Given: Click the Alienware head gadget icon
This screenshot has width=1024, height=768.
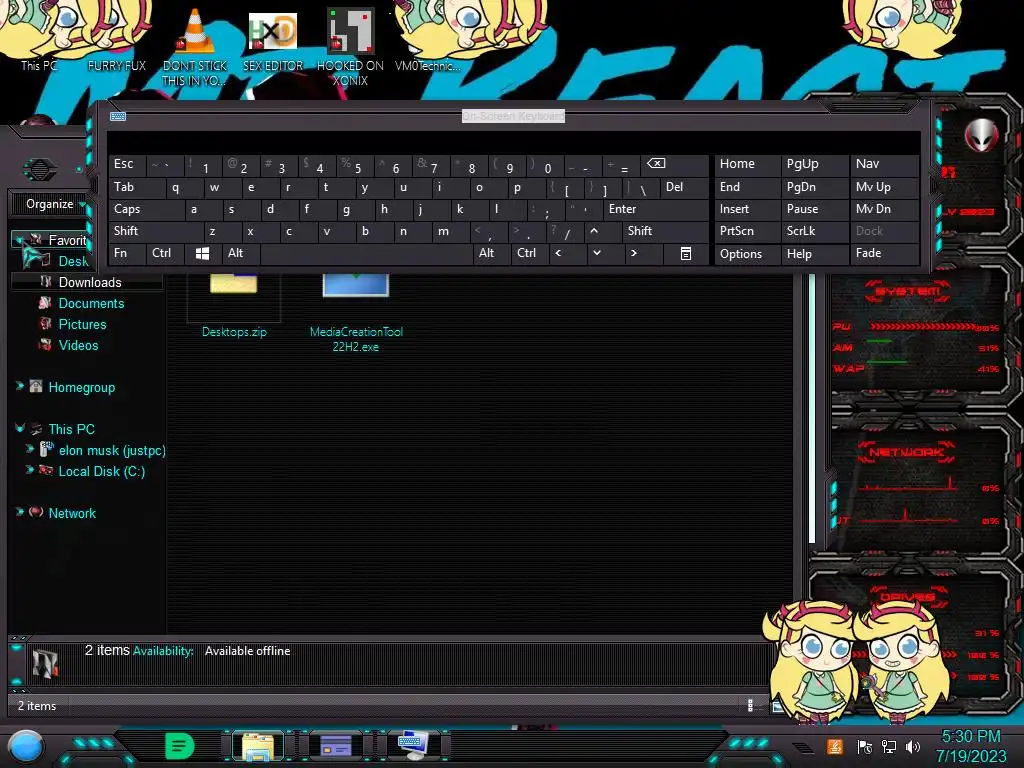Looking at the screenshot, I should point(981,135).
